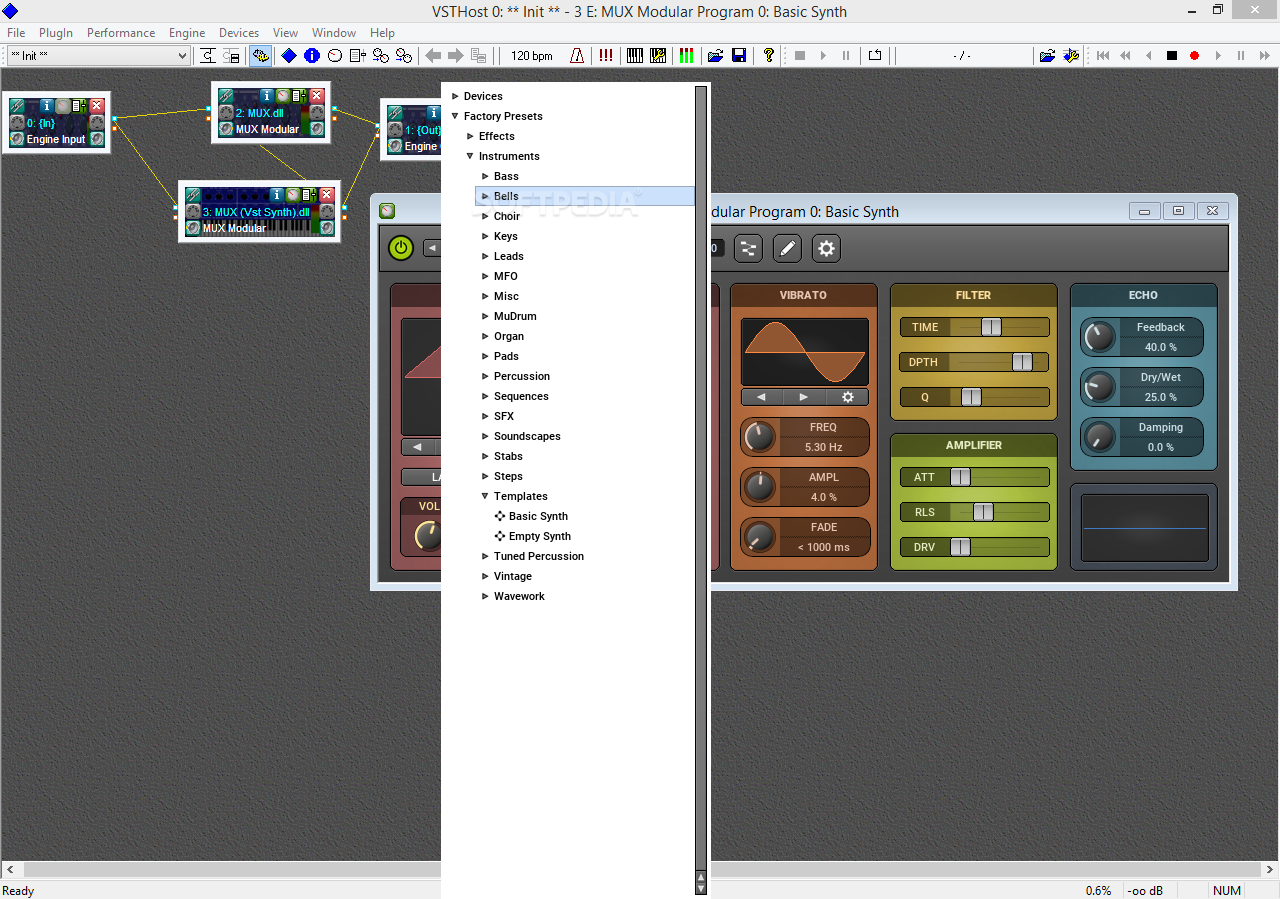Collapse the Instruments category
This screenshot has height=899, width=1280.
(470, 156)
